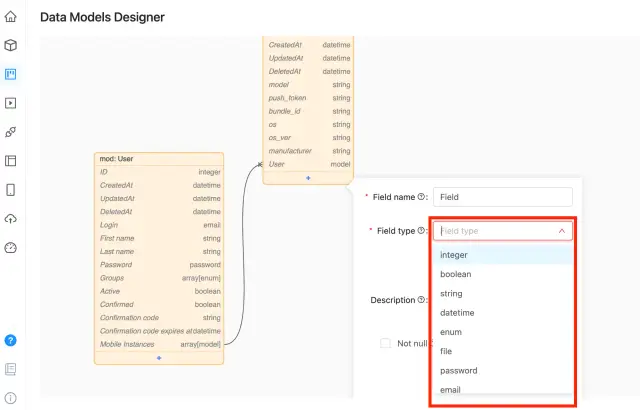Click the Mobile Instances field row
This screenshot has height=410, width=640.
pos(158,344)
